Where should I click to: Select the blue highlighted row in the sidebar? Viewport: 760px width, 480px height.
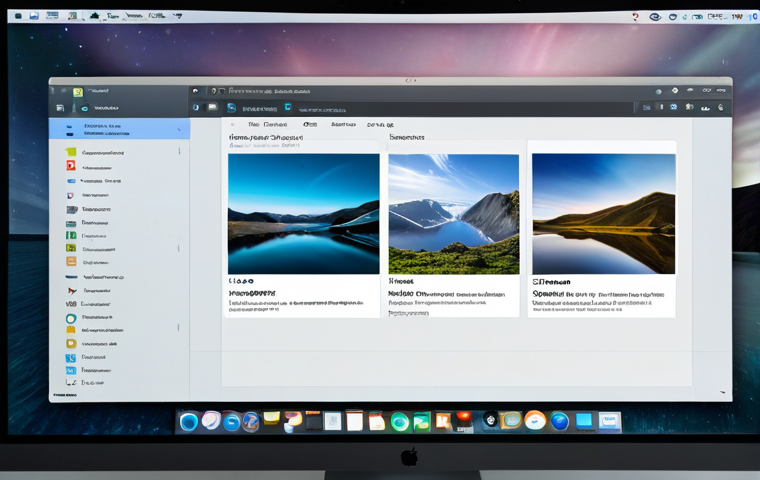[119, 129]
